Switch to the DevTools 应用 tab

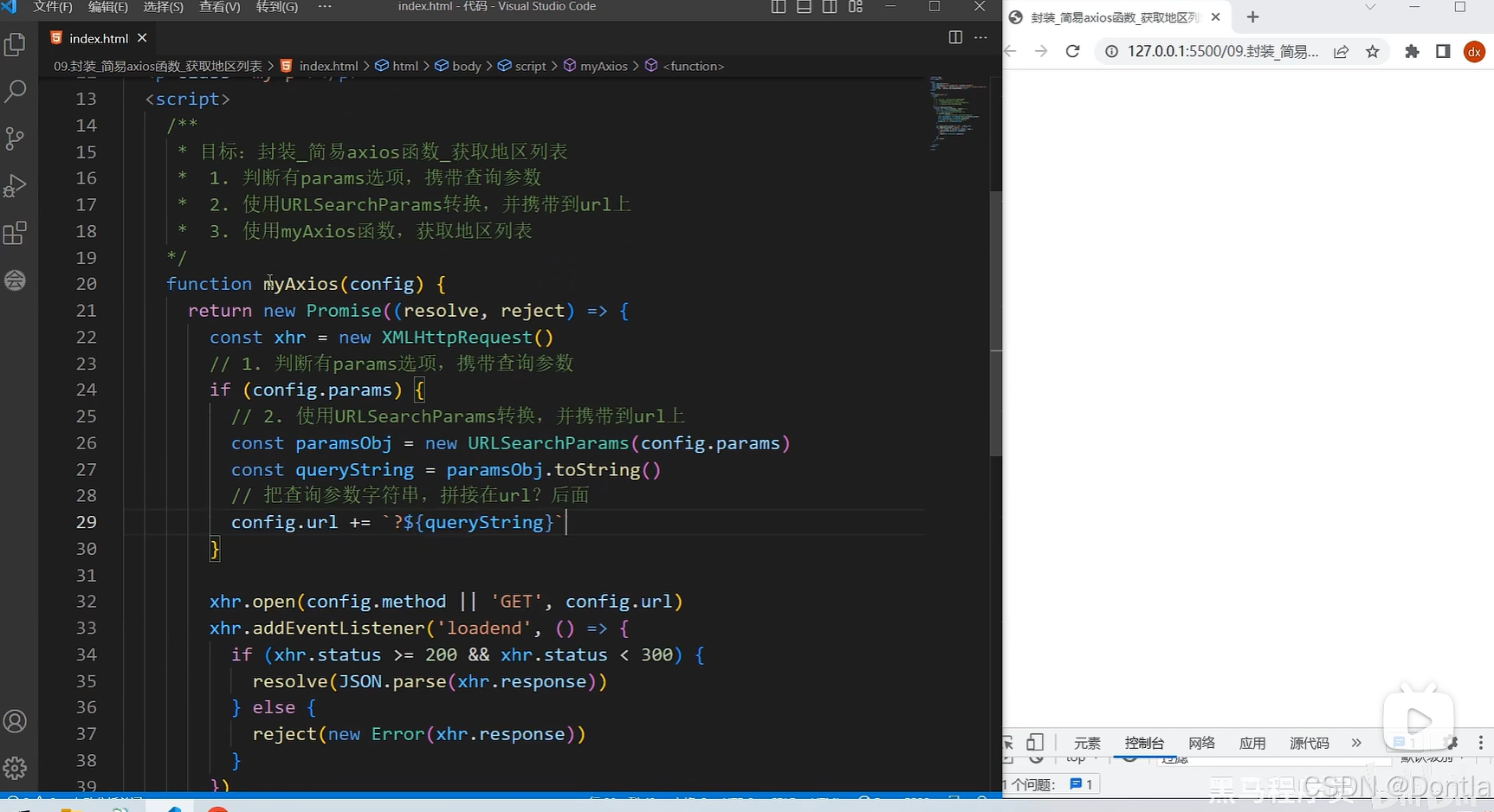click(x=1252, y=743)
